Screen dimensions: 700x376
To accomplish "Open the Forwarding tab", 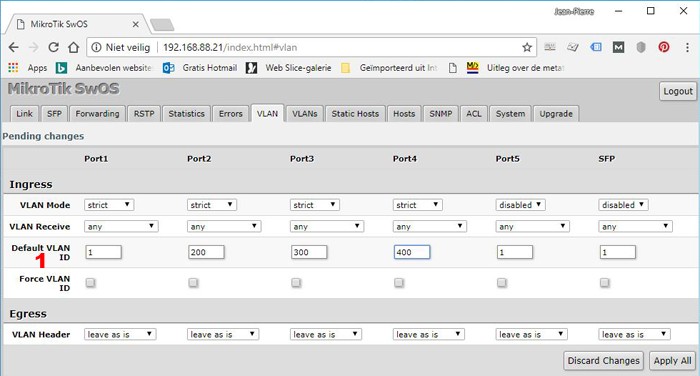I will (97, 114).
